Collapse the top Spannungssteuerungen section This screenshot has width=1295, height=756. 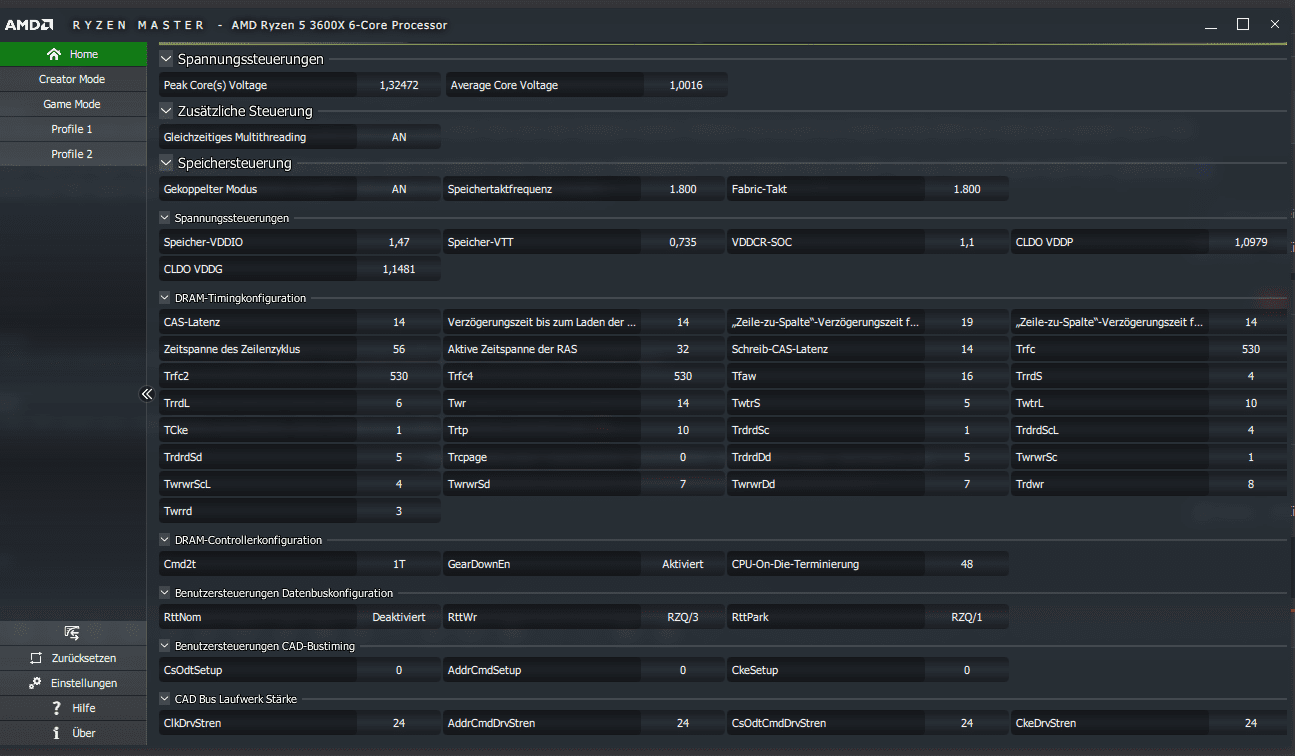[166, 59]
